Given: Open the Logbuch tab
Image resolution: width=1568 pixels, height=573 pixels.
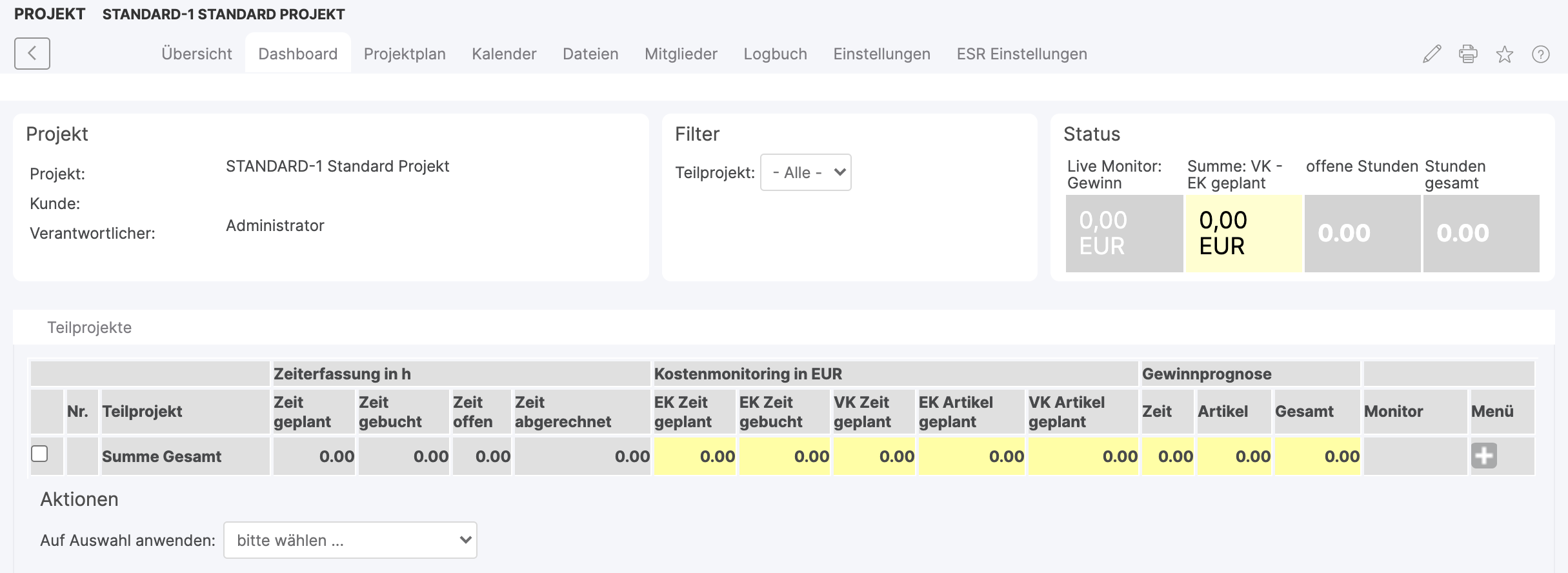Looking at the screenshot, I should (775, 54).
